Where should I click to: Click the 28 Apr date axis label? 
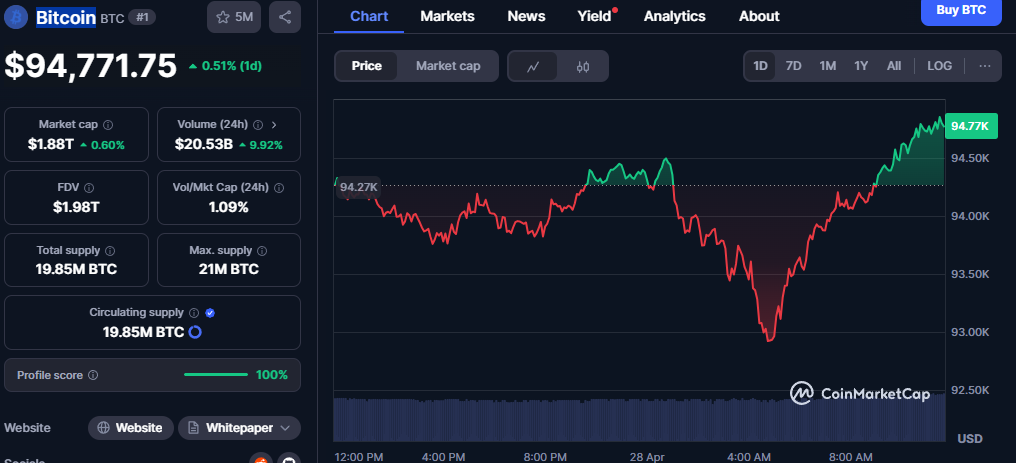tap(645, 457)
